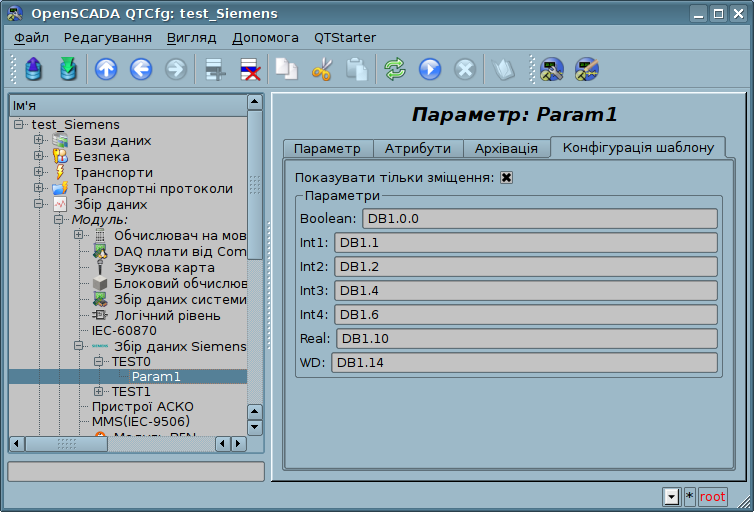Navigate back with the left arrow icon
This screenshot has width=754, height=512.
(141, 69)
